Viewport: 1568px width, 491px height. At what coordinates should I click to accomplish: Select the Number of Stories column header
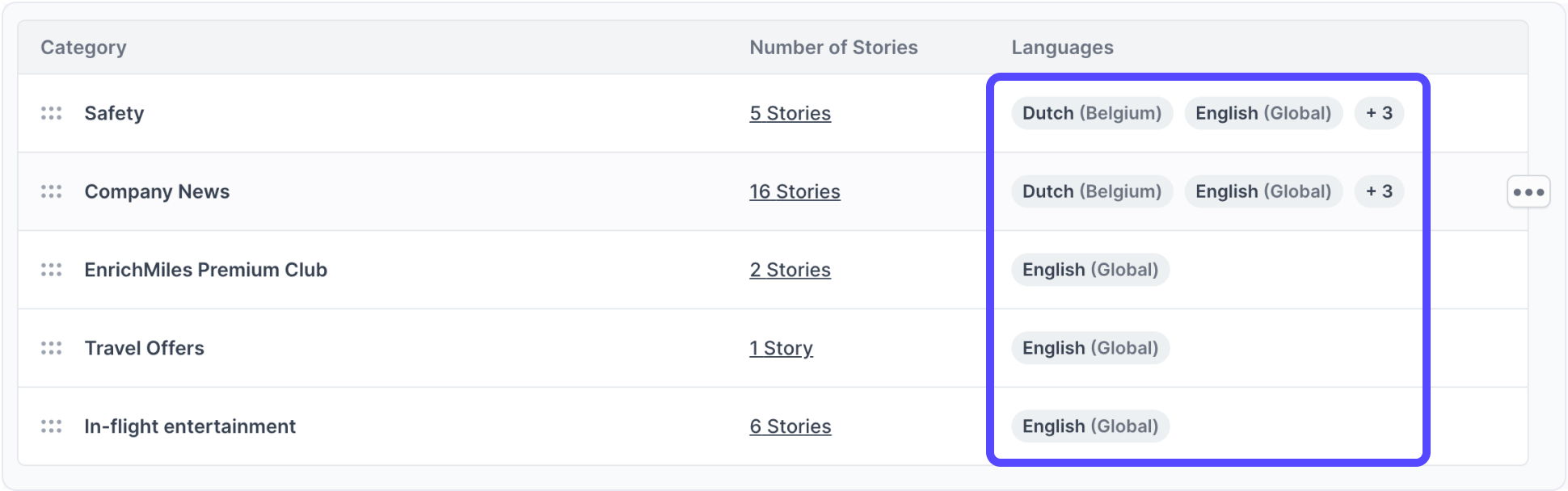833,48
